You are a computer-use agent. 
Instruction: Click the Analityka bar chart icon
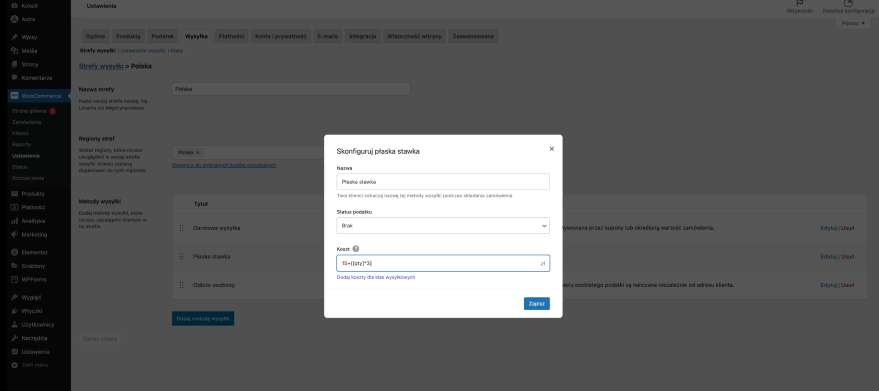15,221
